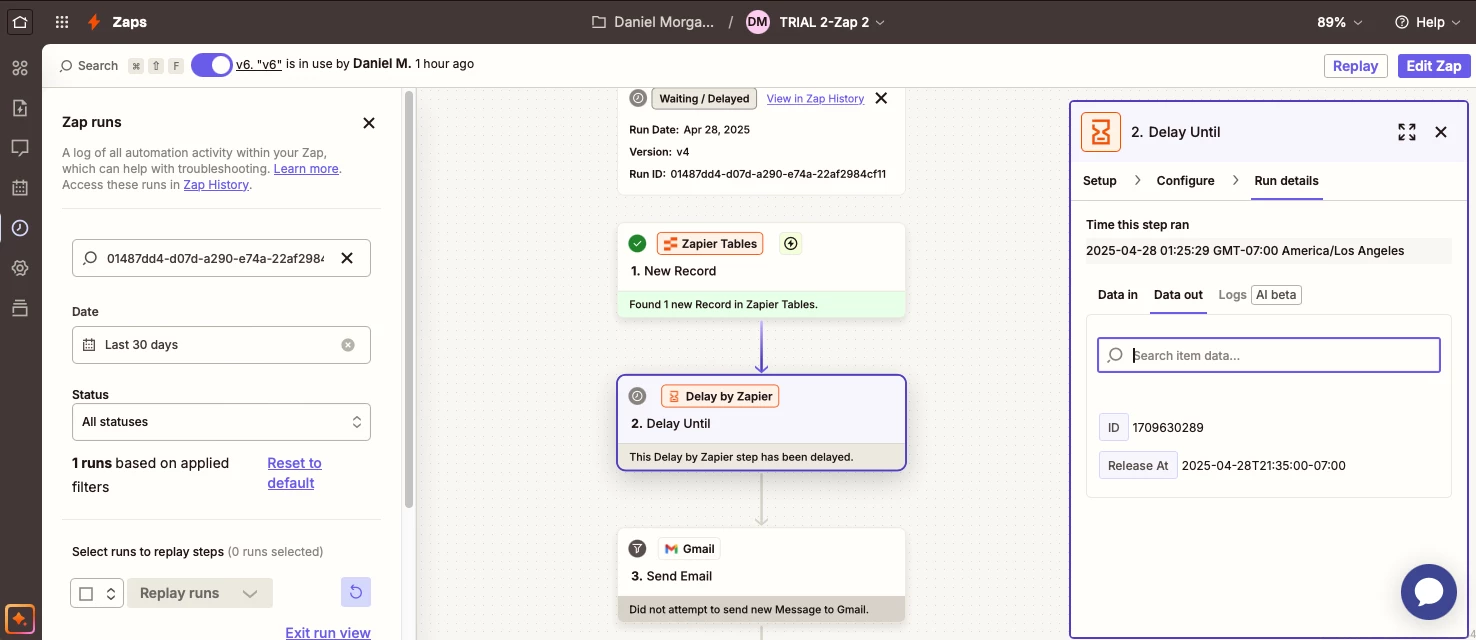
Task: Tick the select all runs checkbox
Action: click(x=86, y=594)
